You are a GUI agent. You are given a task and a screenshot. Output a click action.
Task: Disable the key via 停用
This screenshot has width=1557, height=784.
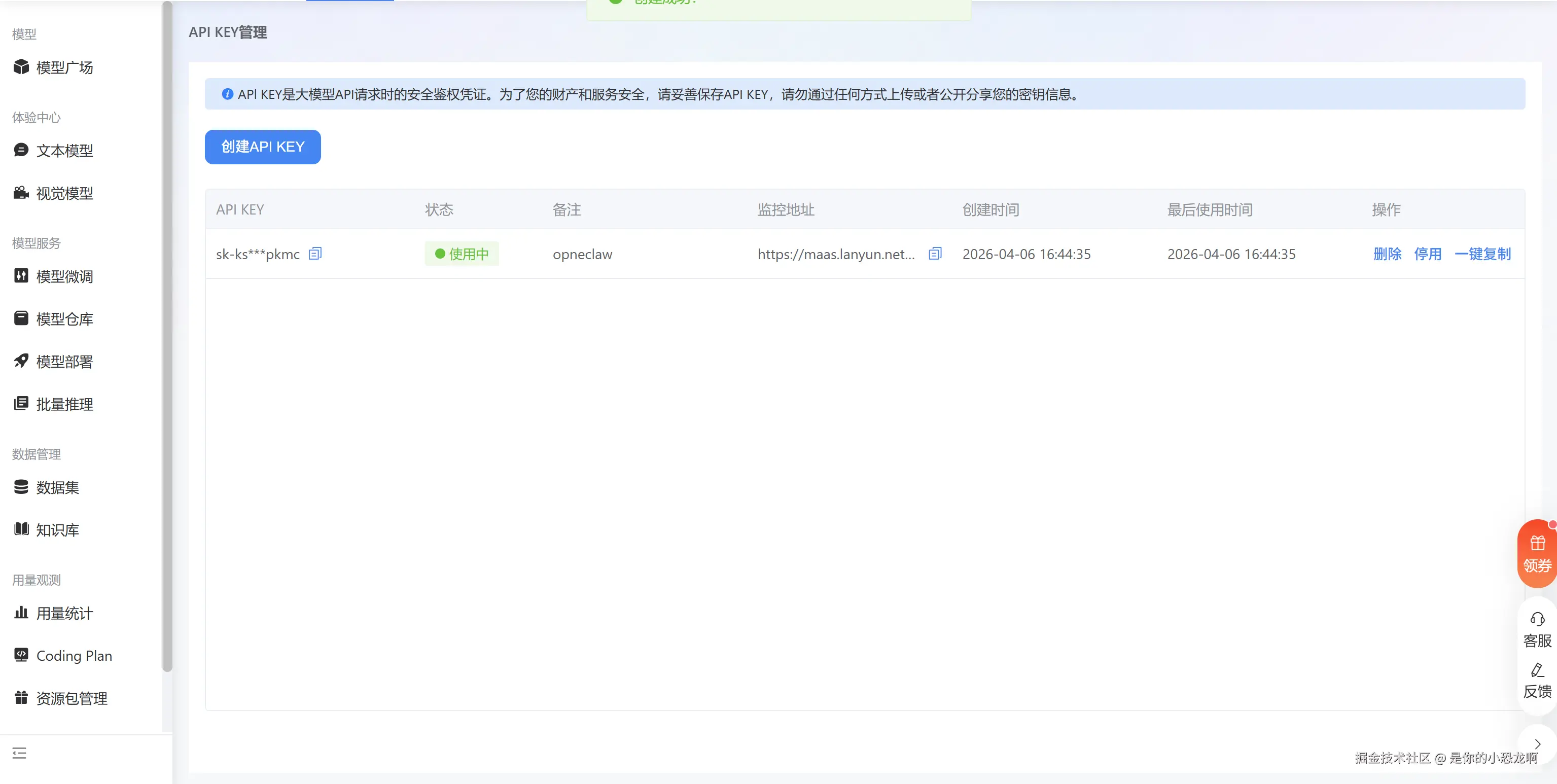coord(1428,254)
